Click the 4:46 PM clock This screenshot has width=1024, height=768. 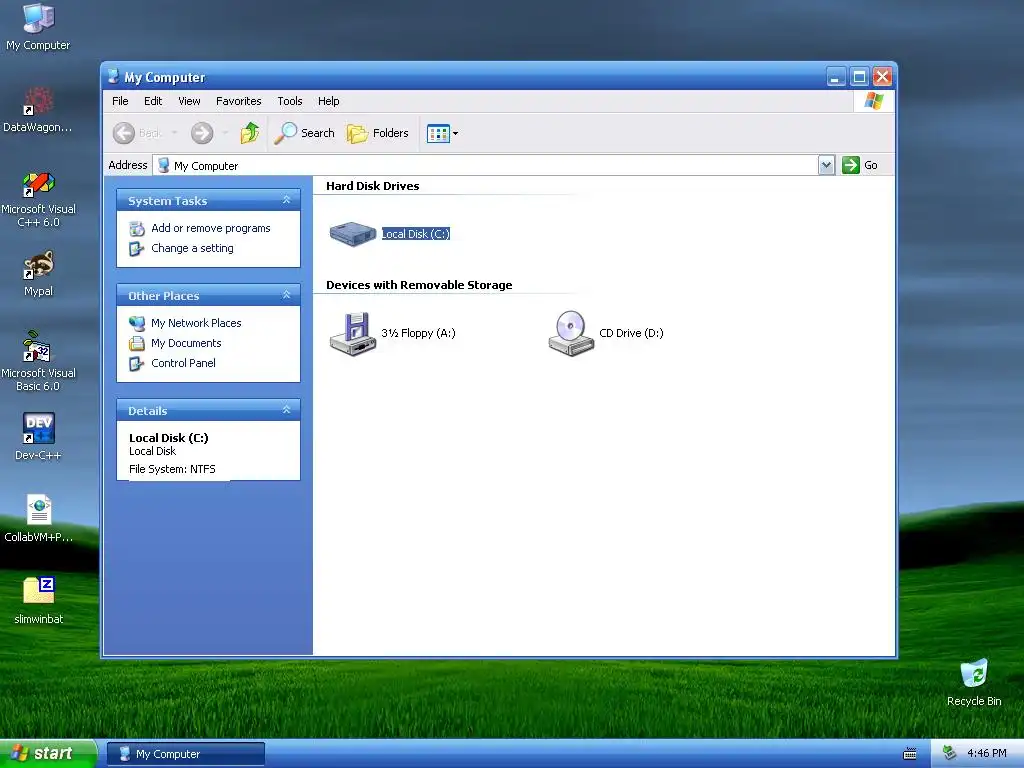point(987,754)
